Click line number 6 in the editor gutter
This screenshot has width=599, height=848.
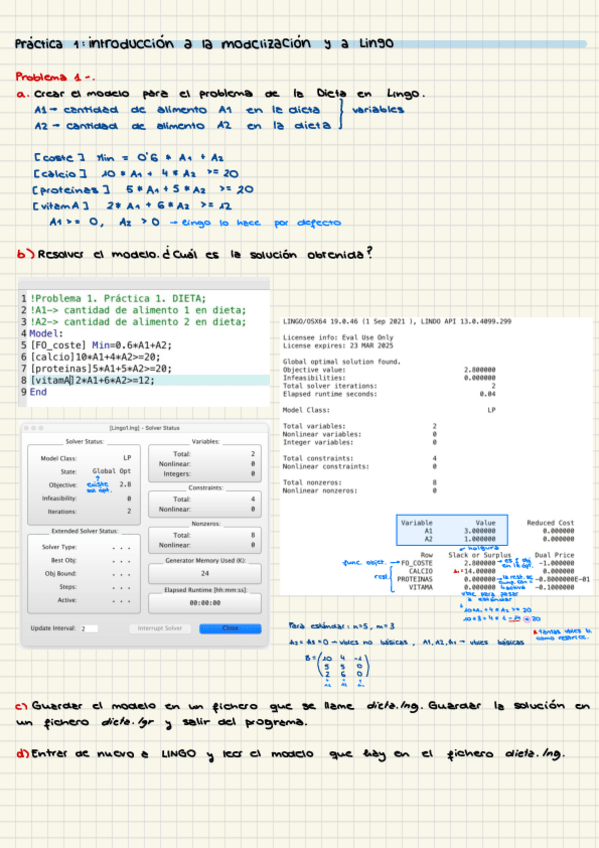coord(24,357)
